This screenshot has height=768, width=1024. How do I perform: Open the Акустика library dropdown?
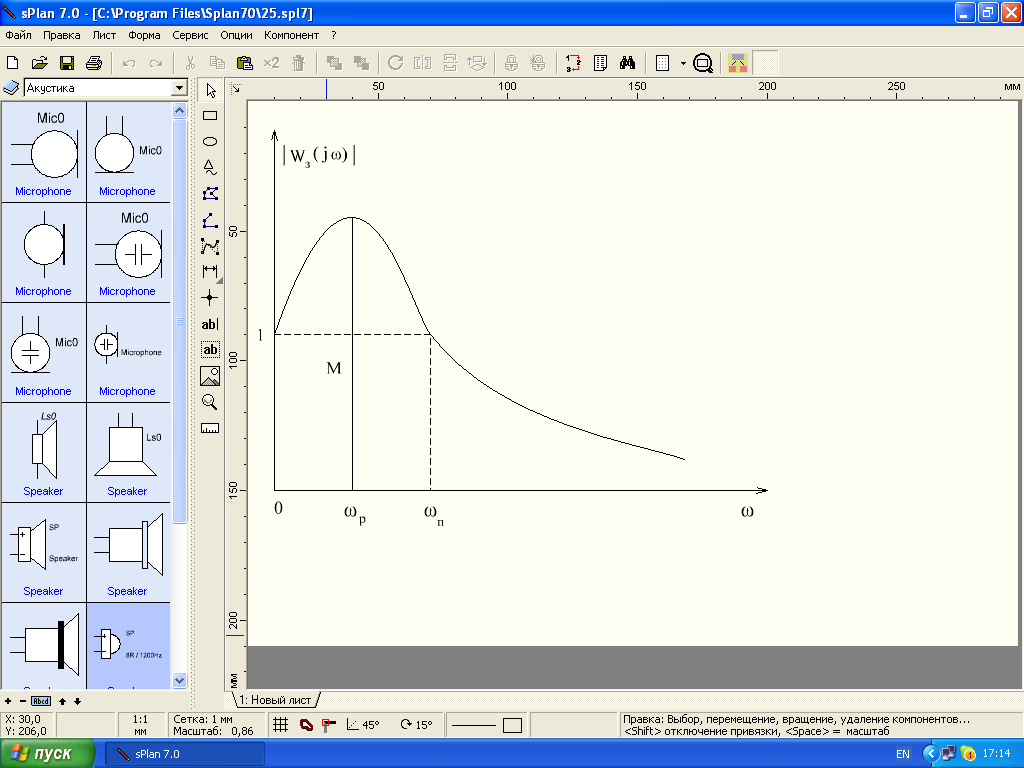[179, 88]
